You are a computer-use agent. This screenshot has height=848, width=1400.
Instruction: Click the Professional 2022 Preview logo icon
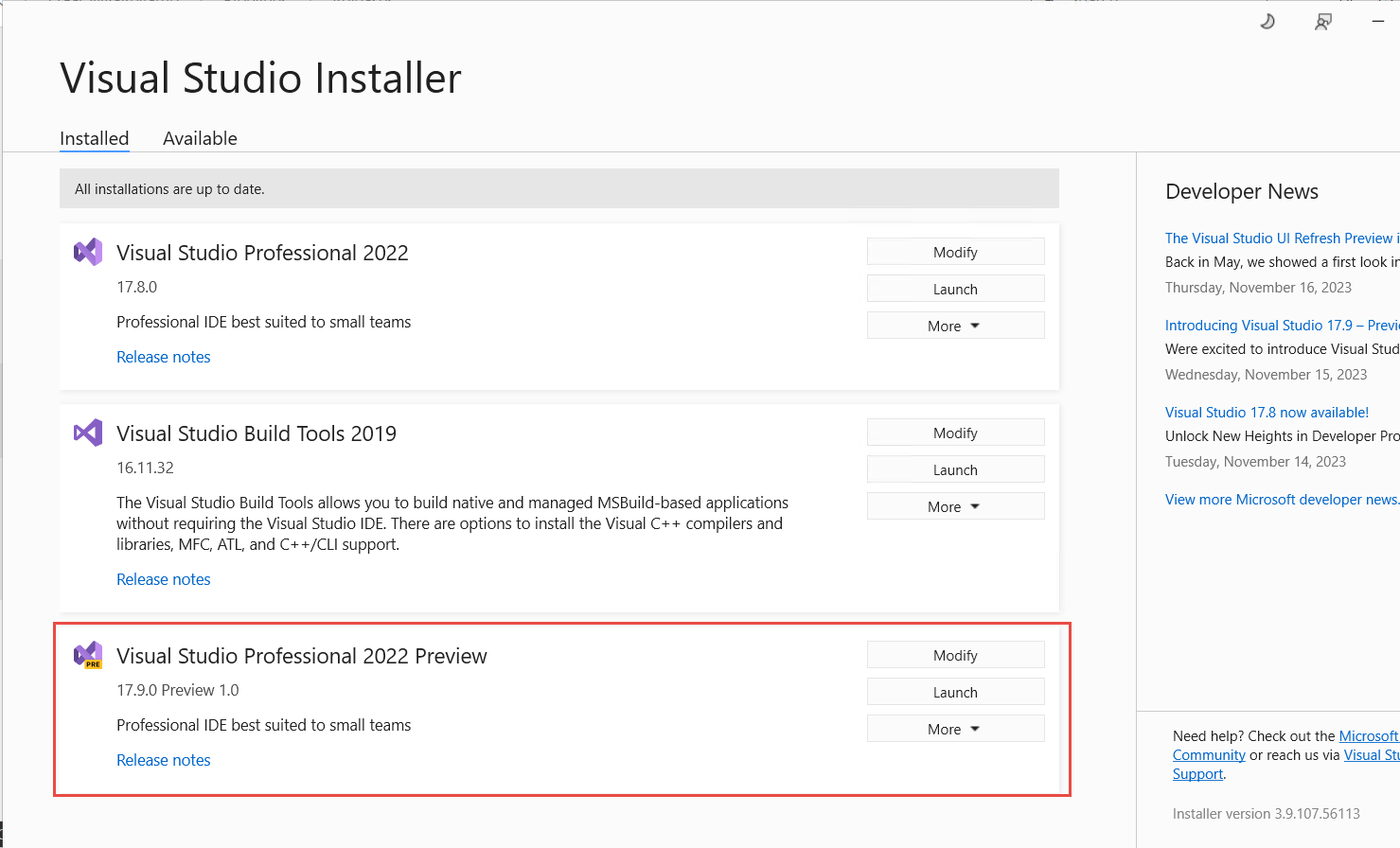pyautogui.click(x=88, y=655)
